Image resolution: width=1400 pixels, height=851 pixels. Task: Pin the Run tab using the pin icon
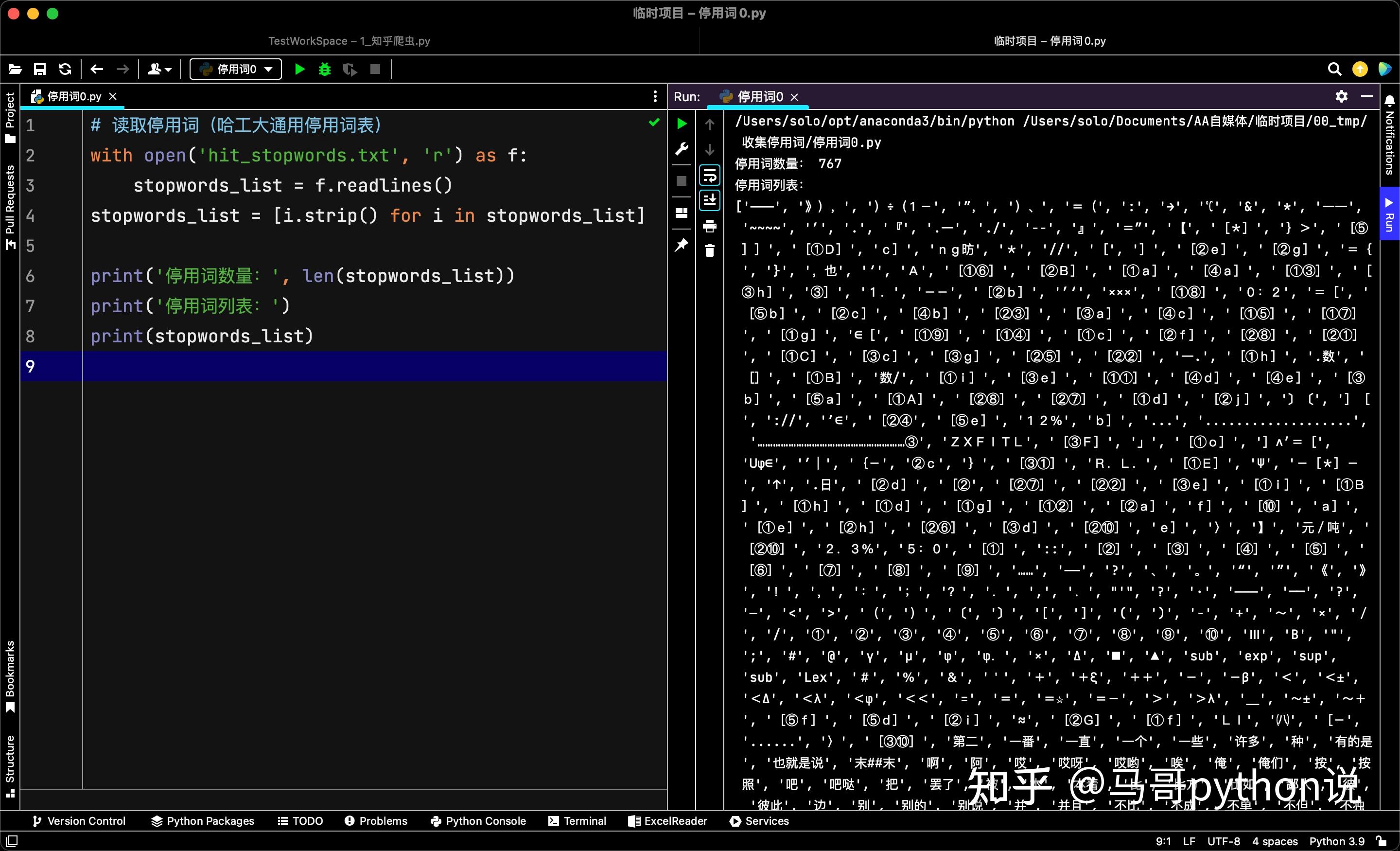pyautogui.click(x=681, y=245)
